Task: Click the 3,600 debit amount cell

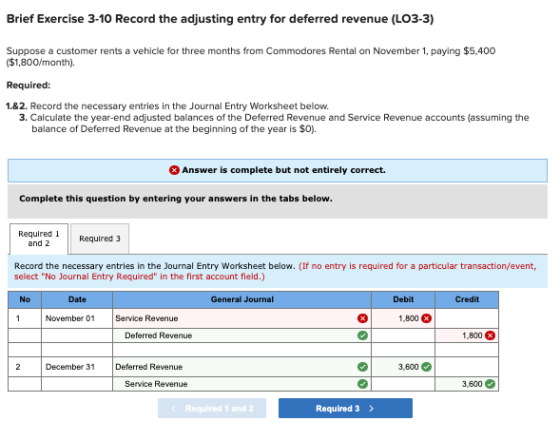Action: coord(403,367)
